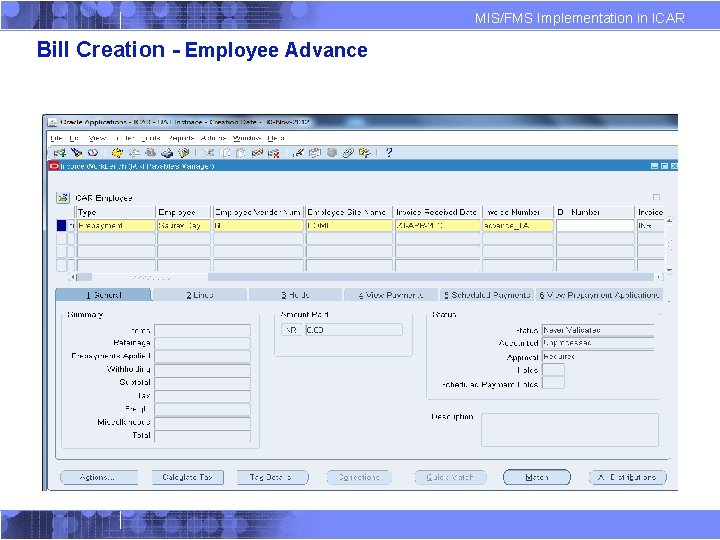Open the Actions menu
The height and width of the screenshot is (540, 720).
coord(214,138)
